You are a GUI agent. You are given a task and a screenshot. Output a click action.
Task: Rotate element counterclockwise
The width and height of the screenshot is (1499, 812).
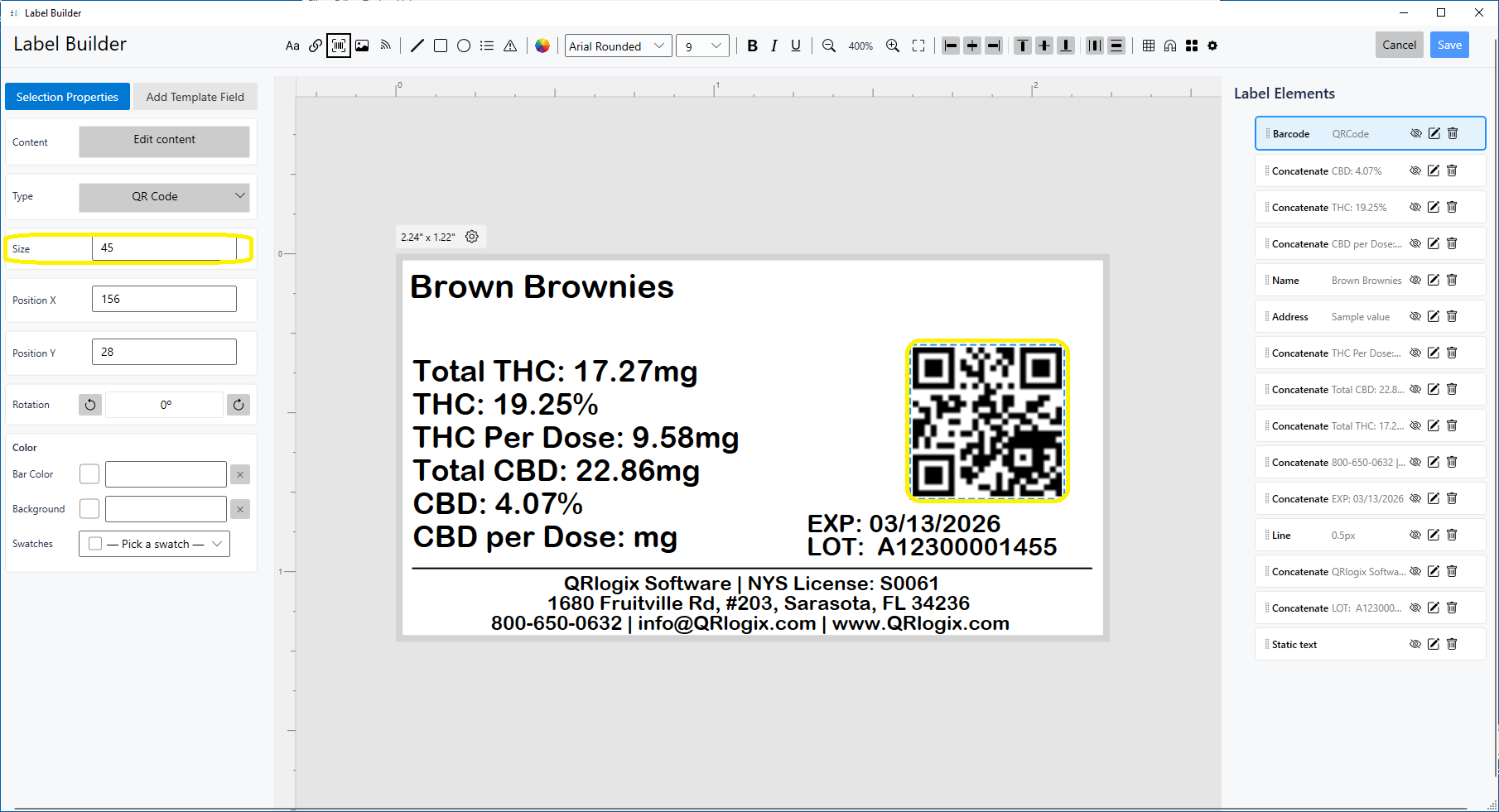tap(90, 405)
